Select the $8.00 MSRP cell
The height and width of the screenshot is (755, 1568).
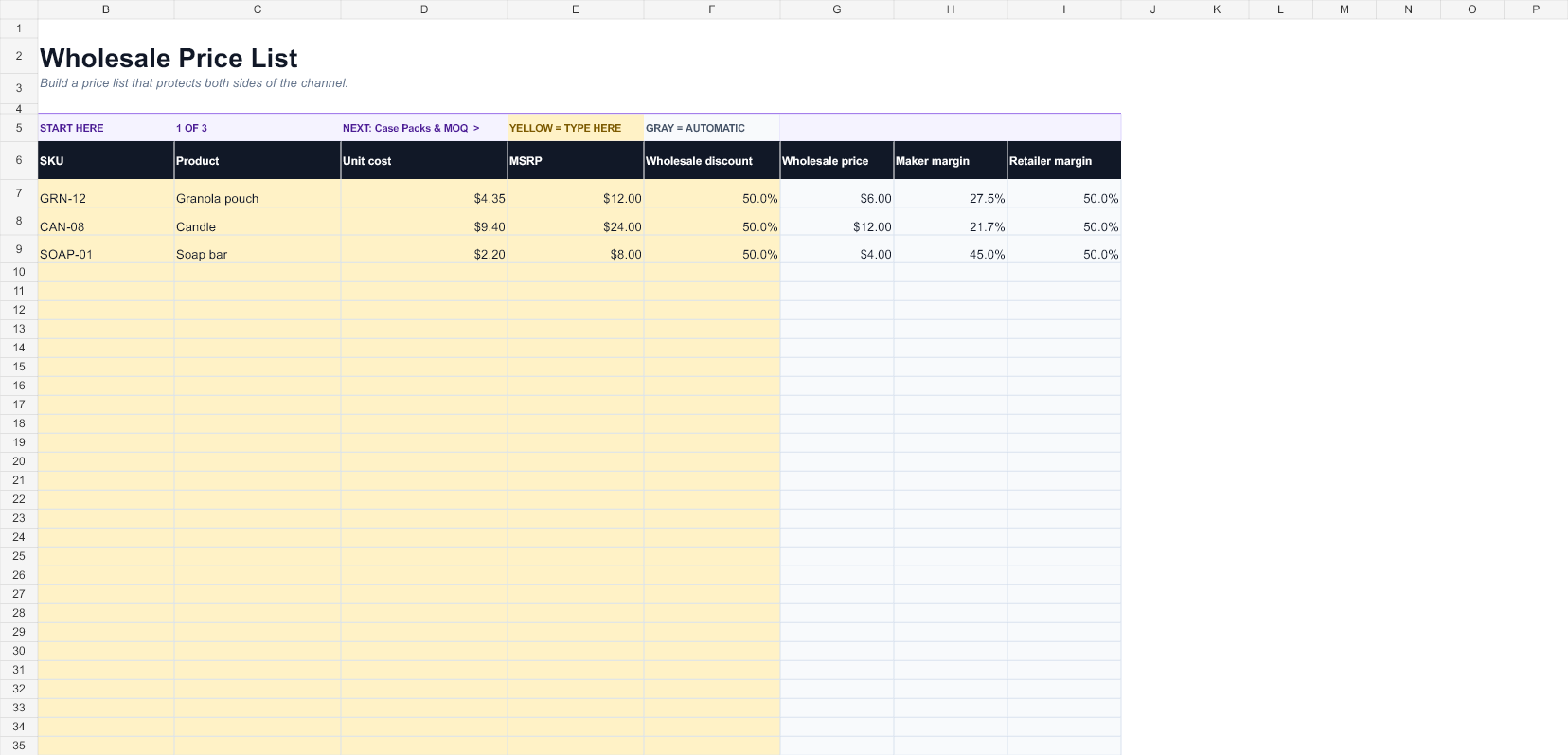[576, 249]
